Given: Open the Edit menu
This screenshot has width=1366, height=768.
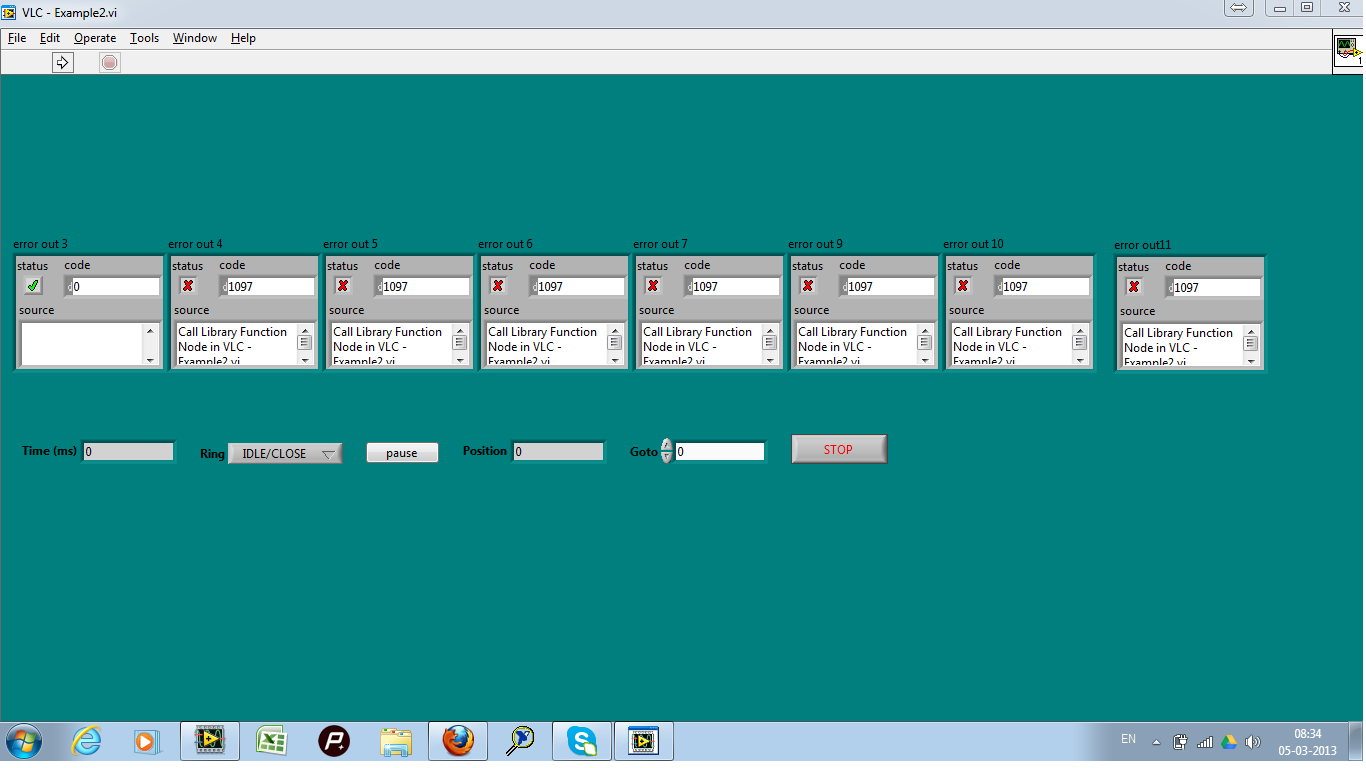Looking at the screenshot, I should click(50, 38).
